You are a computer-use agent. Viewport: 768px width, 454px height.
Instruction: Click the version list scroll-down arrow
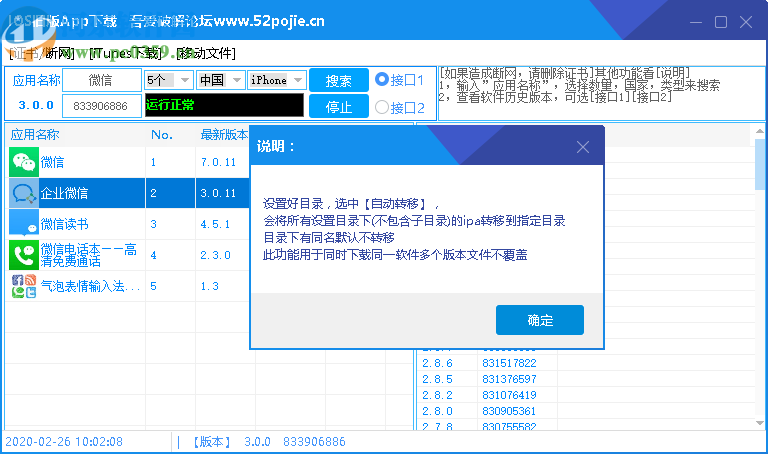pyautogui.click(x=760, y=423)
